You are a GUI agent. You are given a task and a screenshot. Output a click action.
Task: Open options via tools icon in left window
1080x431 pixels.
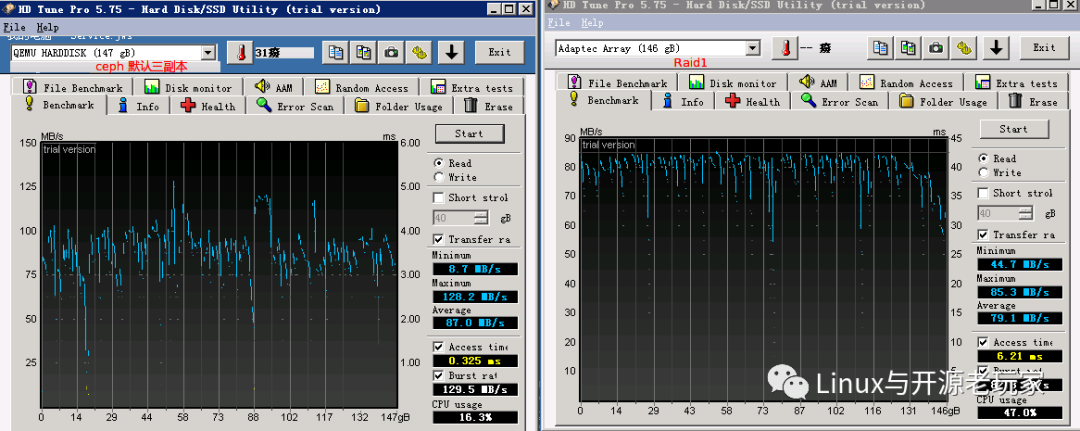418,52
